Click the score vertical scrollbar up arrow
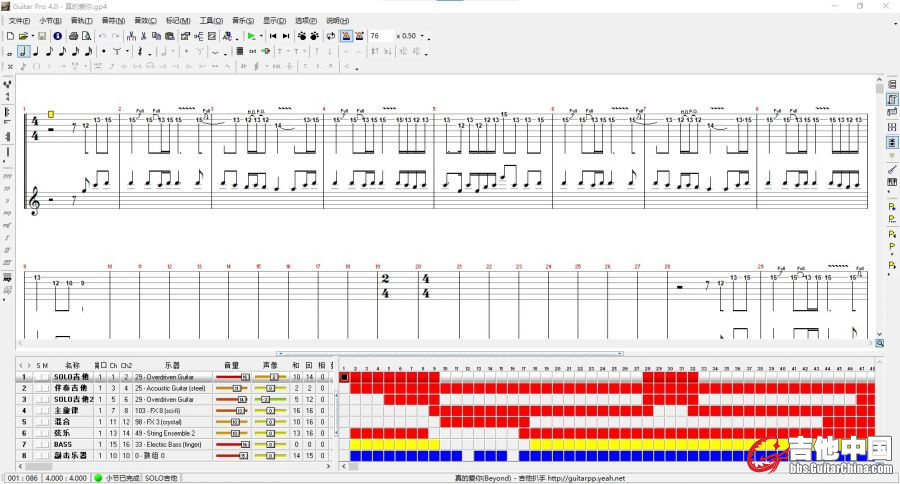 click(x=879, y=80)
